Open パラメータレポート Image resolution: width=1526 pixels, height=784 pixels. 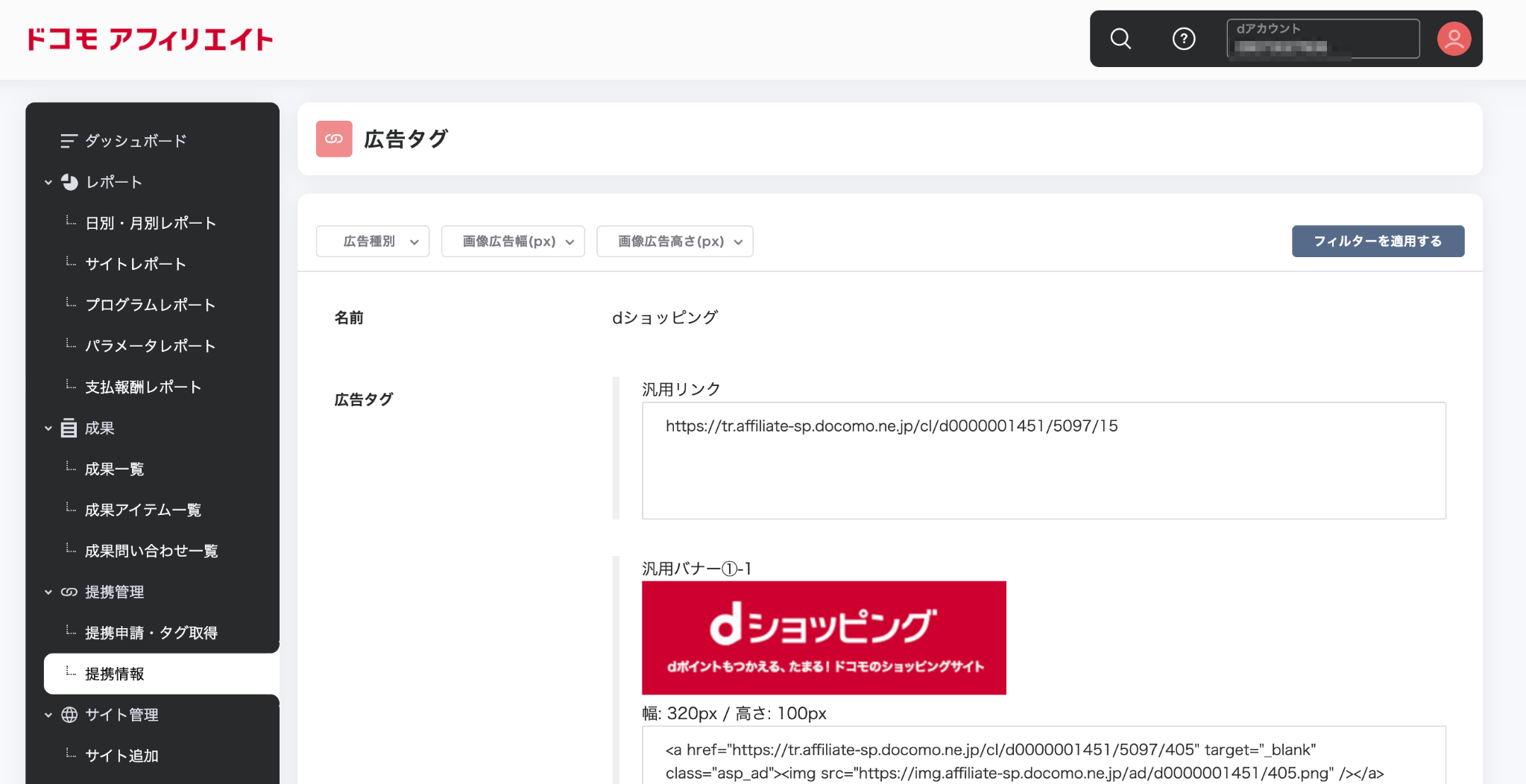tap(151, 346)
